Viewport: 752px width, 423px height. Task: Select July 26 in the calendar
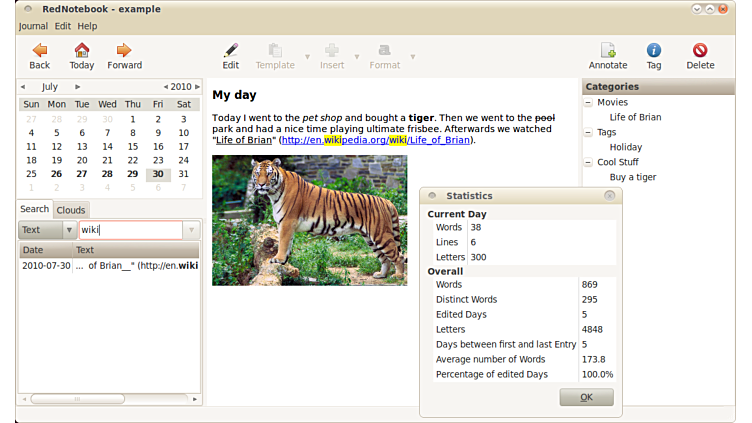click(56, 174)
